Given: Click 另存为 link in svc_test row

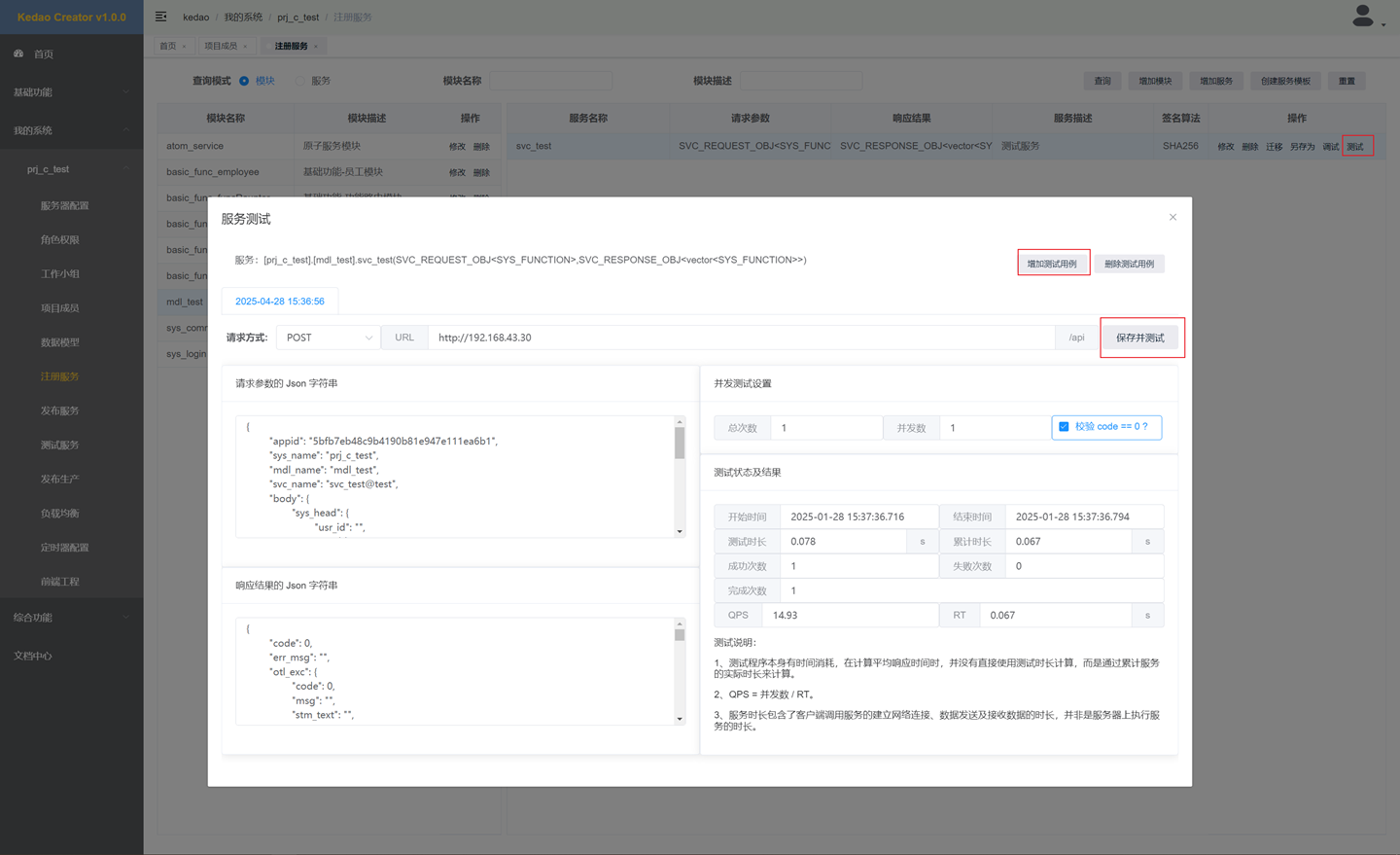Looking at the screenshot, I should coord(1303,147).
